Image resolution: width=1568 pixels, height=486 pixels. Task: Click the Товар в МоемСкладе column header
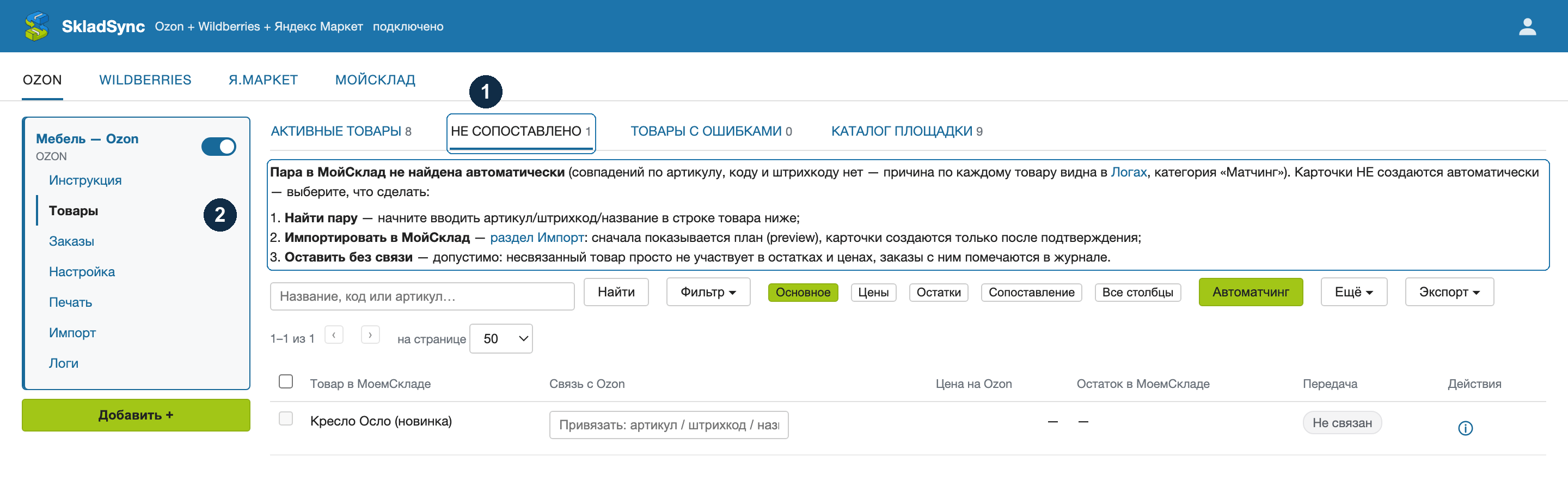[x=370, y=384]
